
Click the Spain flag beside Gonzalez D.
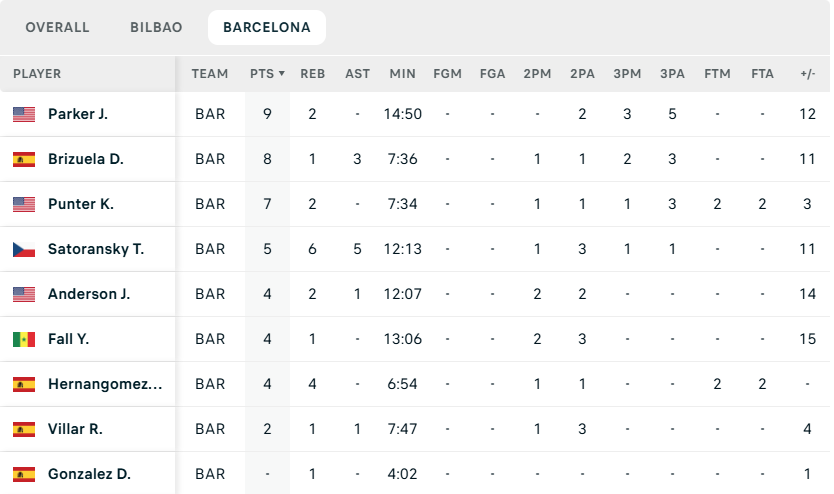pyautogui.click(x=24, y=474)
